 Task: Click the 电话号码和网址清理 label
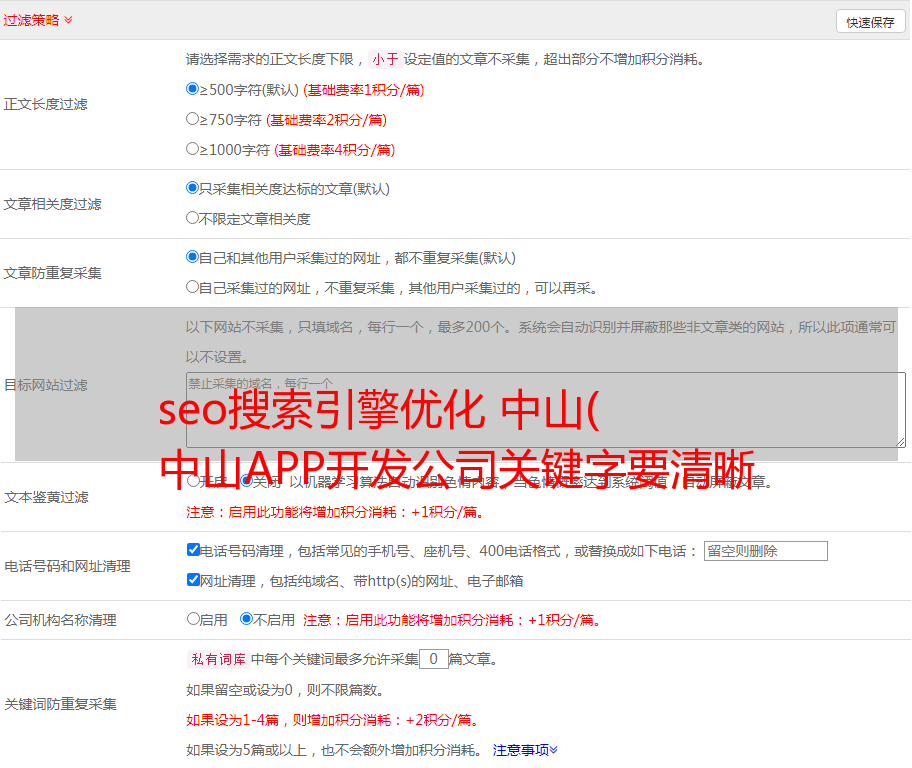67,566
